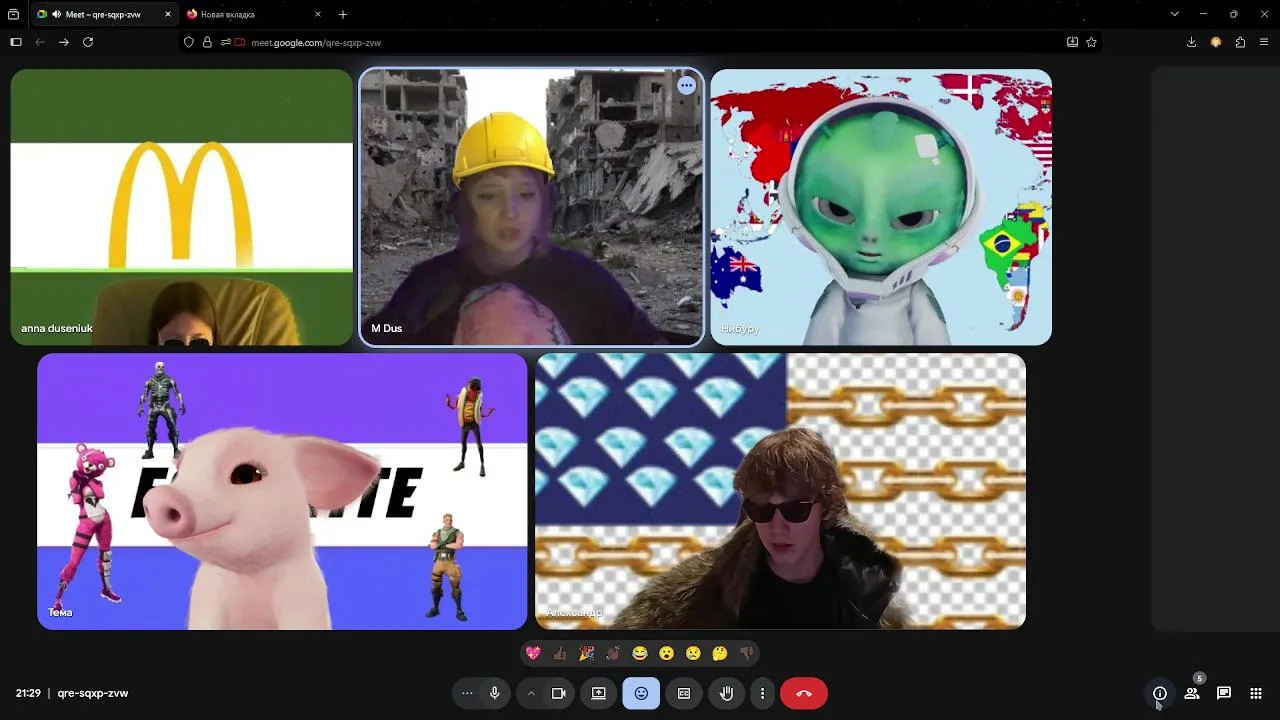The width and height of the screenshot is (1280, 720).
Task: List all tabs dropdown arrow
Action: 1174,14
